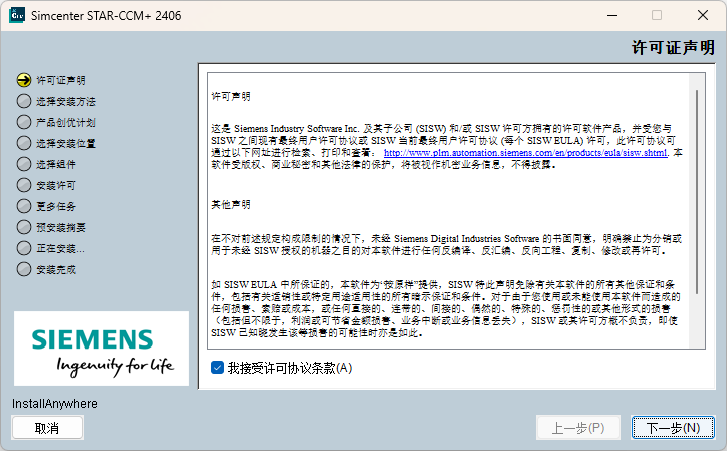Screen dimensions: 727x451
Task: Click the yellow arrow icon beside 许可证声明
Action: pyautogui.click(x=24, y=80)
